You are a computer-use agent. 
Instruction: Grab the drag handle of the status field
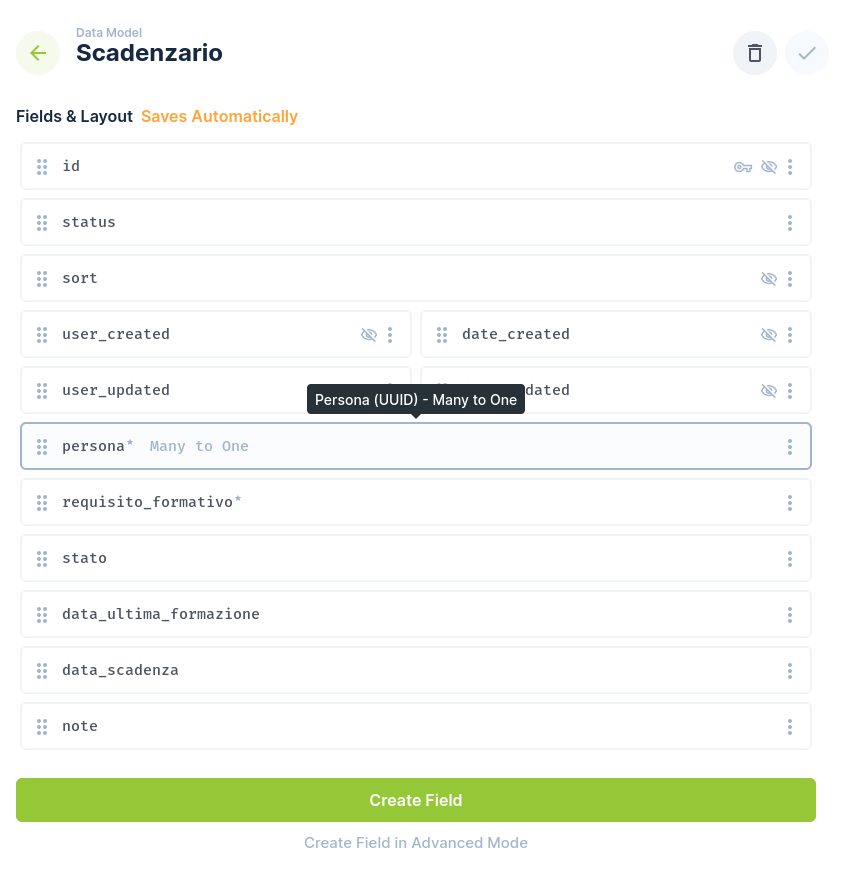[x=42, y=222]
